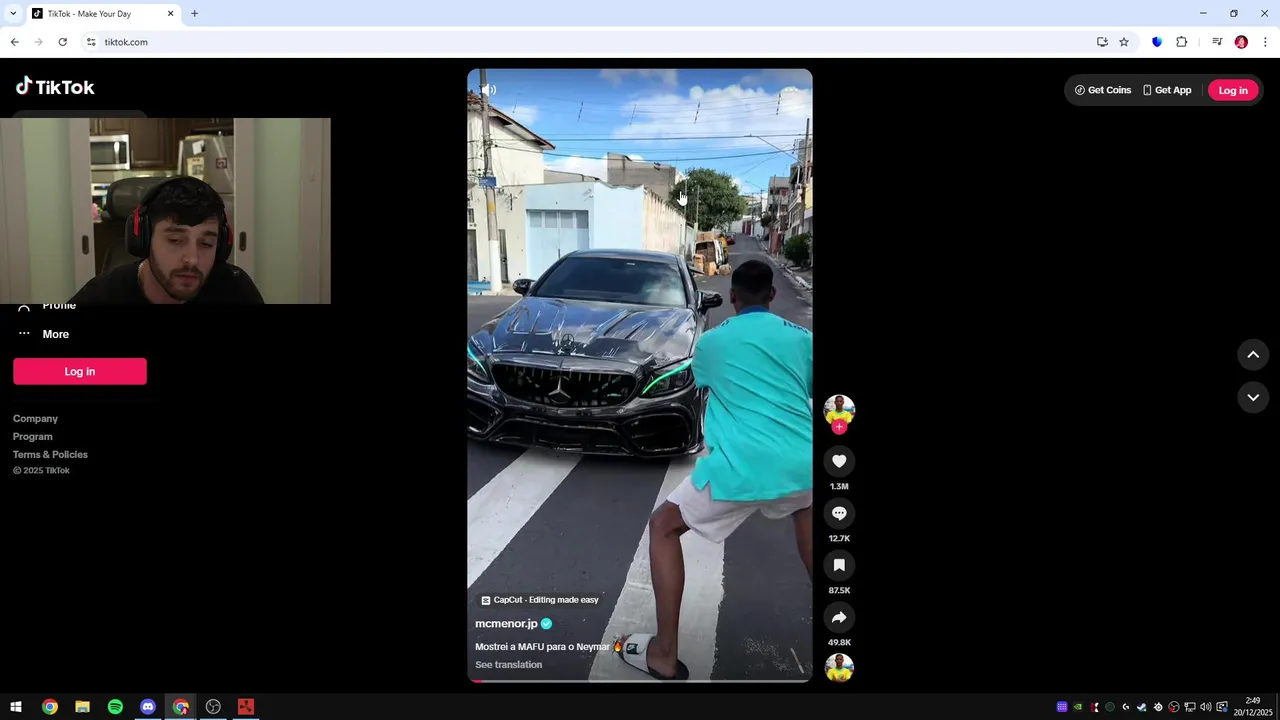Open a new tab with the plus button

pyautogui.click(x=194, y=14)
